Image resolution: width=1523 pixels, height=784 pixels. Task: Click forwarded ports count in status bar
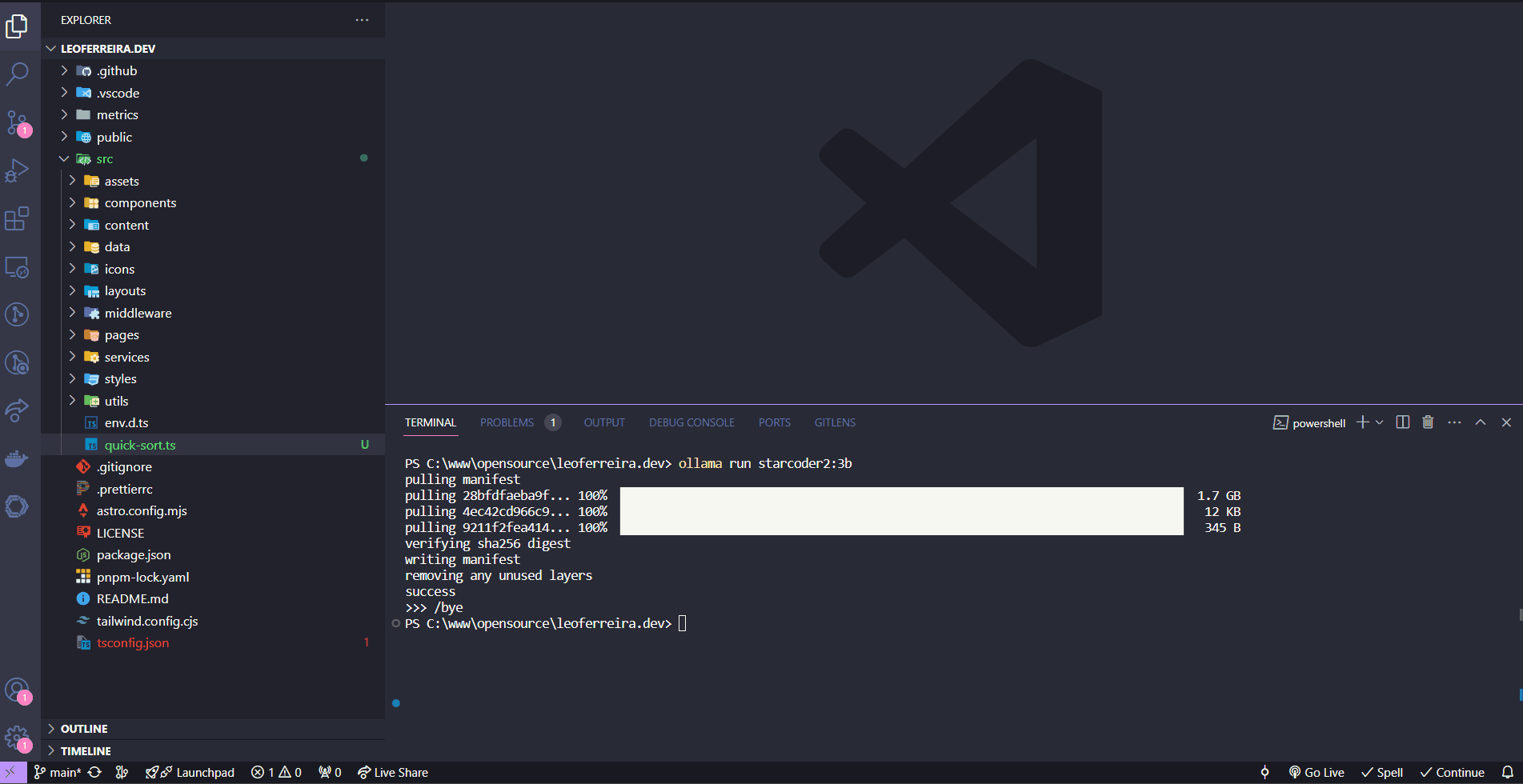tap(330, 773)
